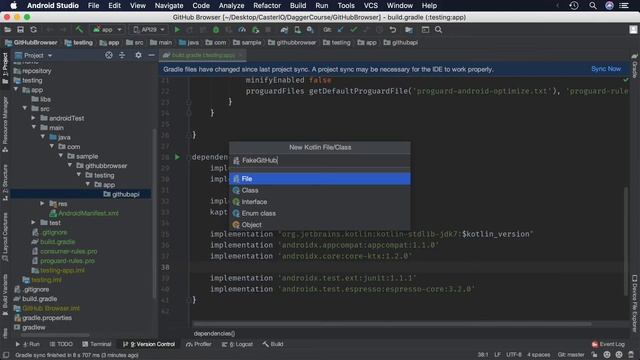
Task: Collapse the main folder arrow
Action: (34, 128)
